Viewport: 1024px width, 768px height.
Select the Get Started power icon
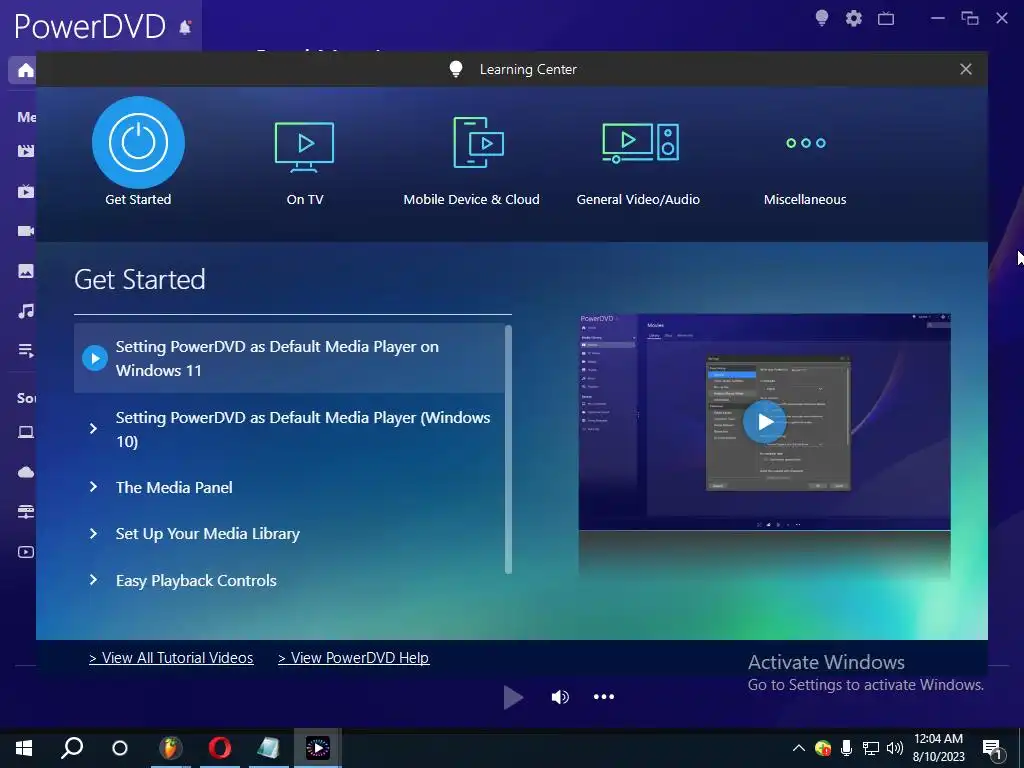tap(138, 142)
